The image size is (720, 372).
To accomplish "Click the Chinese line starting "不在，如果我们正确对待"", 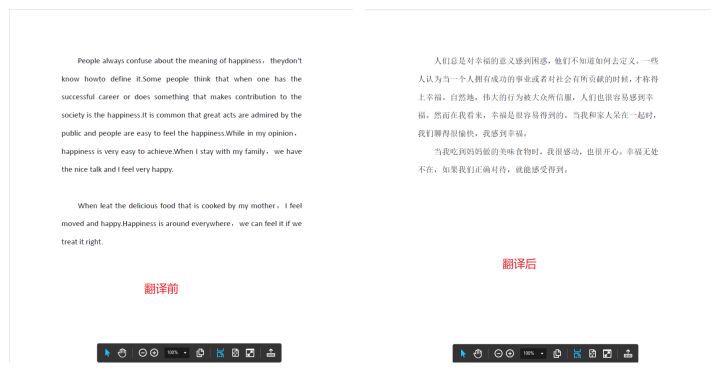I will click(x=493, y=169).
